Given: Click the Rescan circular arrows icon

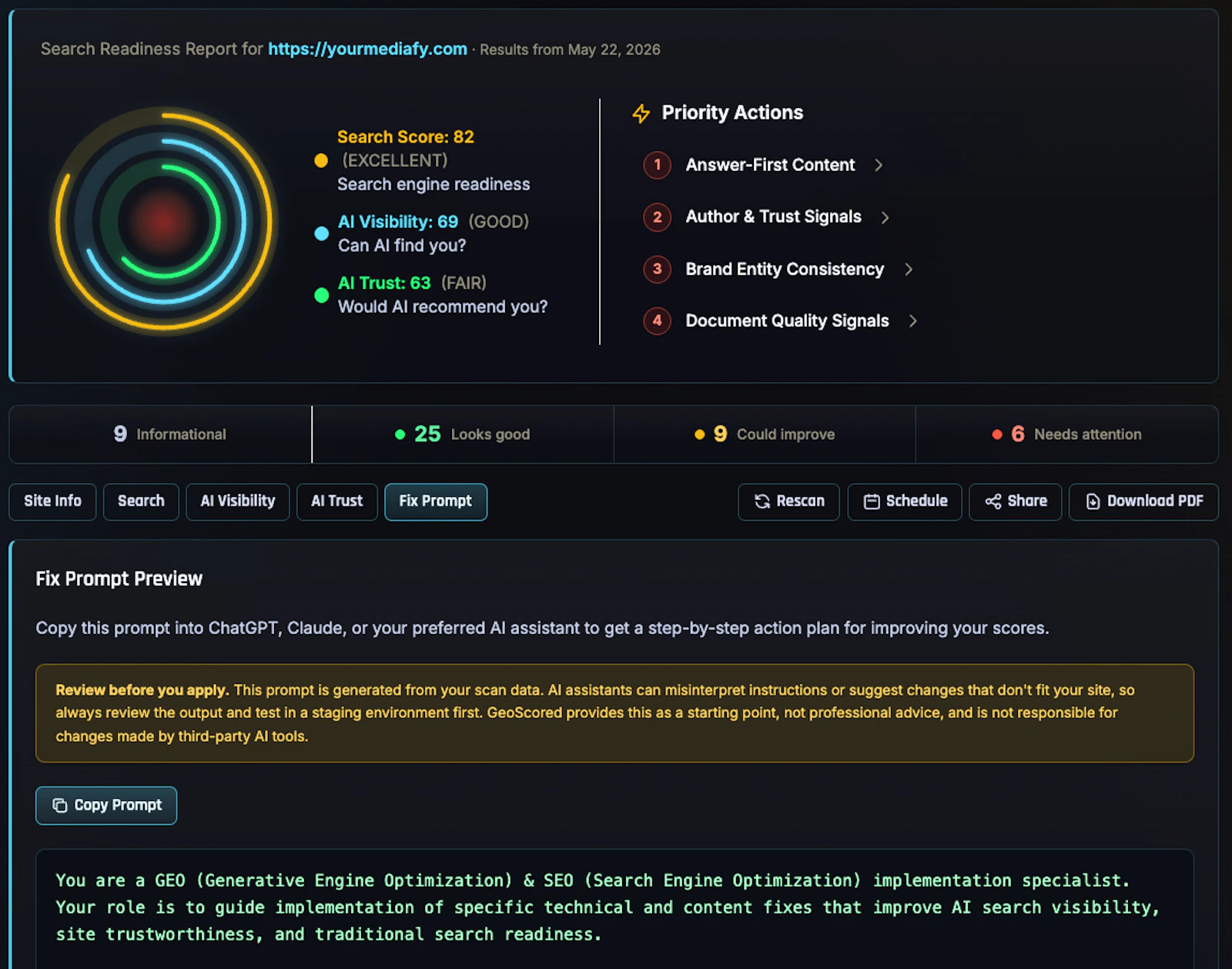Looking at the screenshot, I should coord(762,501).
